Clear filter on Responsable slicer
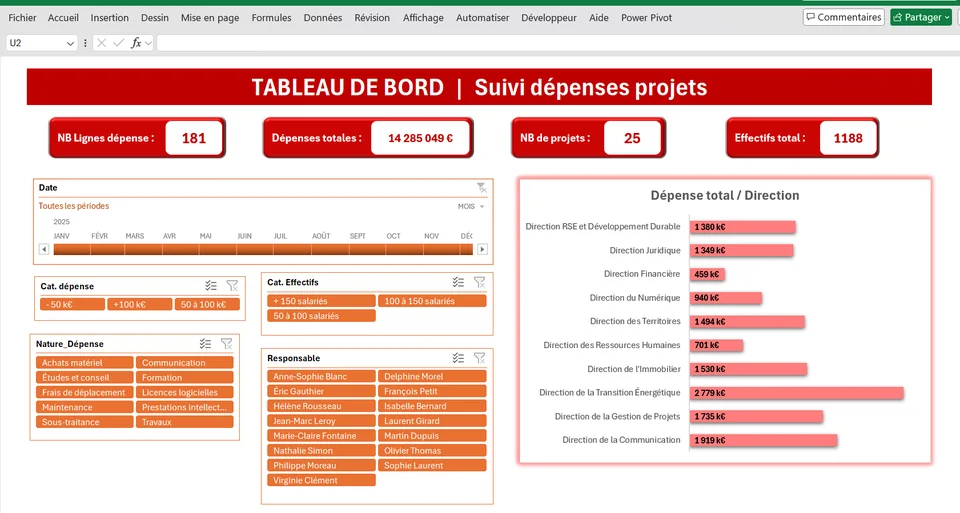 click(479, 358)
